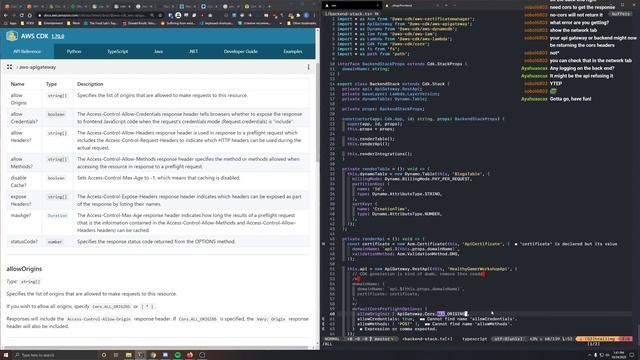Image resolution: width=640 pixels, height=360 pixels.
Task: Click the allowOrigins row name
Action: [17, 99]
